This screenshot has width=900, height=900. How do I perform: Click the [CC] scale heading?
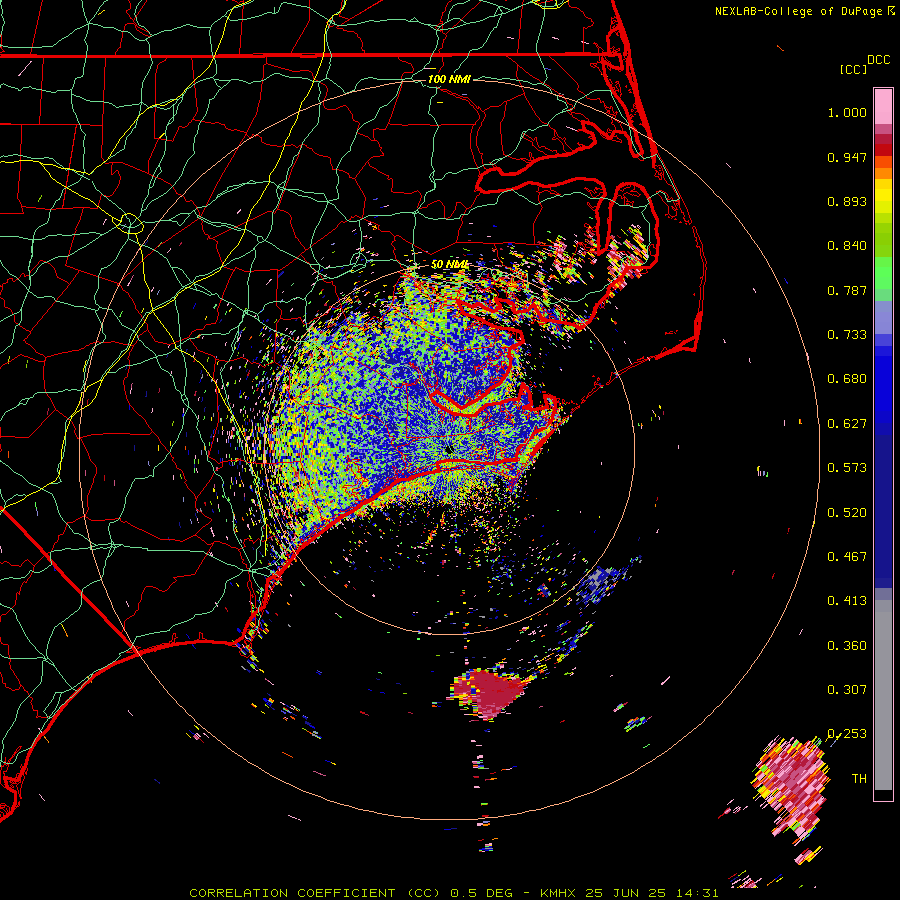853,69
